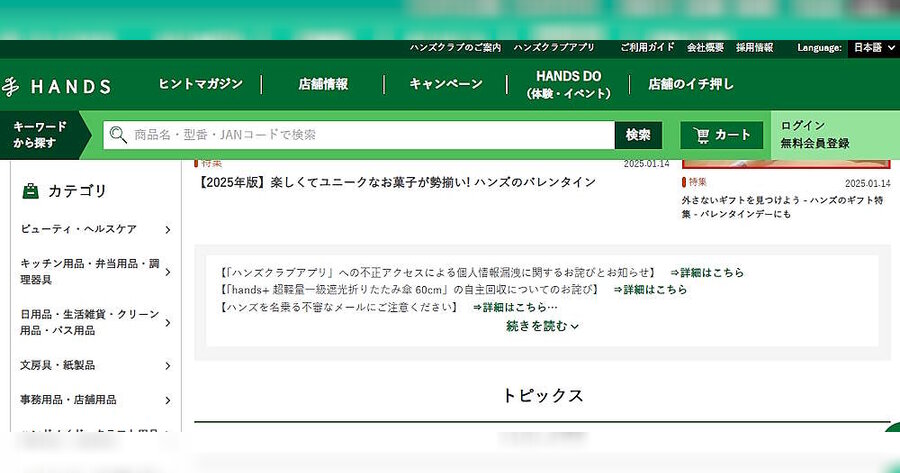Open ご利用ガイド link
This screenshot has height=473, width=900.
[647, 48]
